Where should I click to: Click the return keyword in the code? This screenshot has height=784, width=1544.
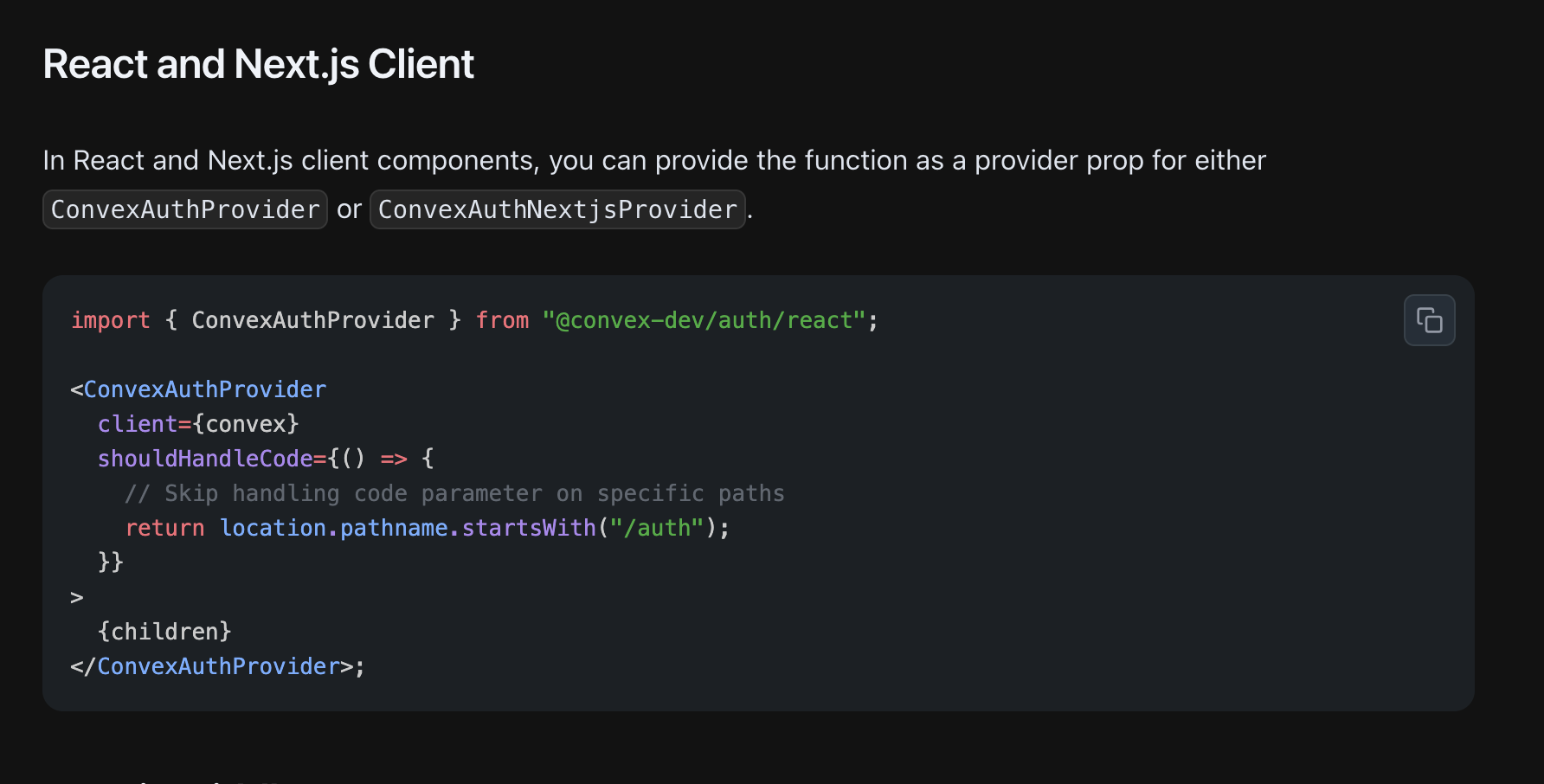point(164,528)
